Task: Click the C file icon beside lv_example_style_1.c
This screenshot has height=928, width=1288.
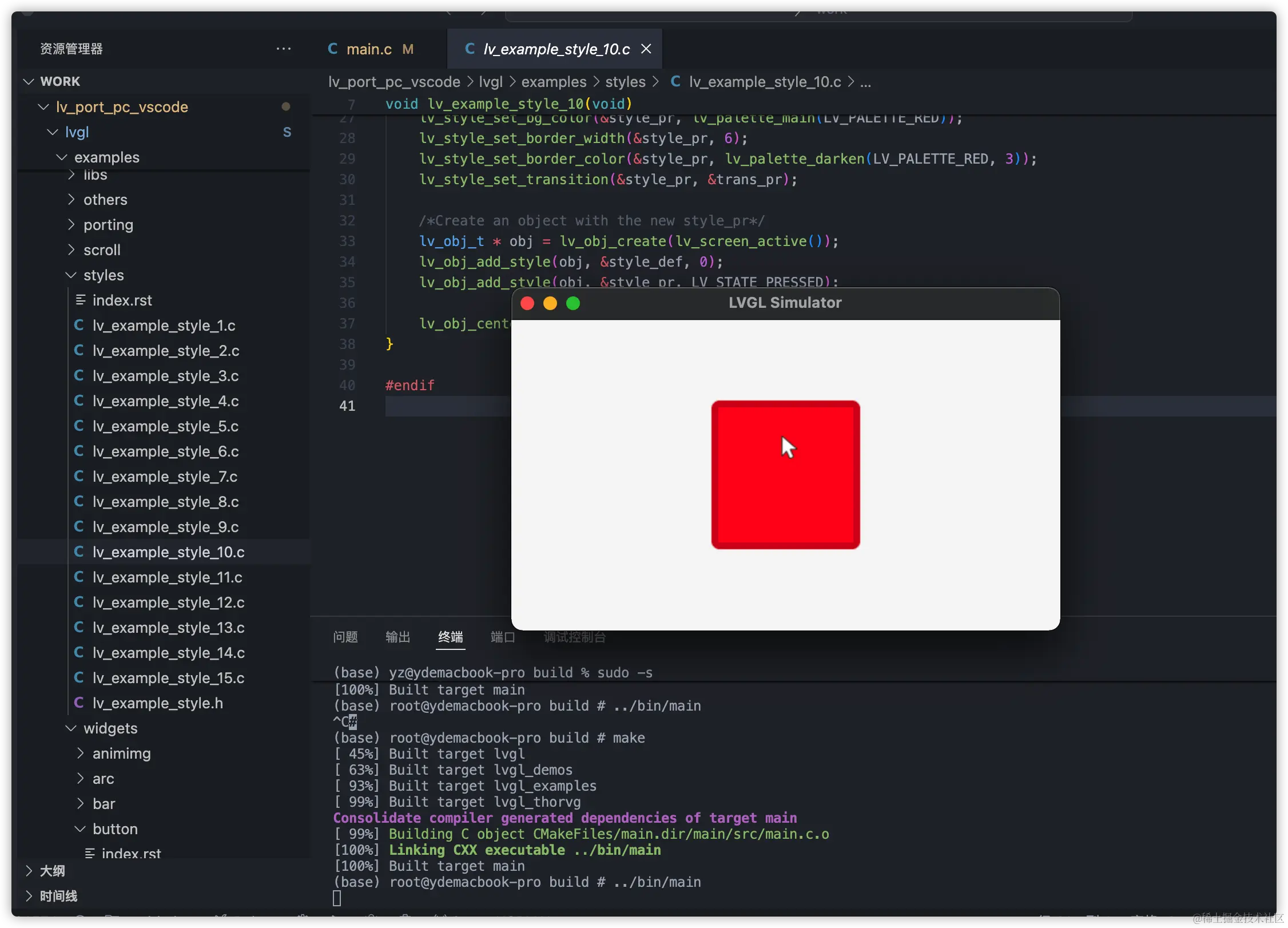Action: [79, 325]
